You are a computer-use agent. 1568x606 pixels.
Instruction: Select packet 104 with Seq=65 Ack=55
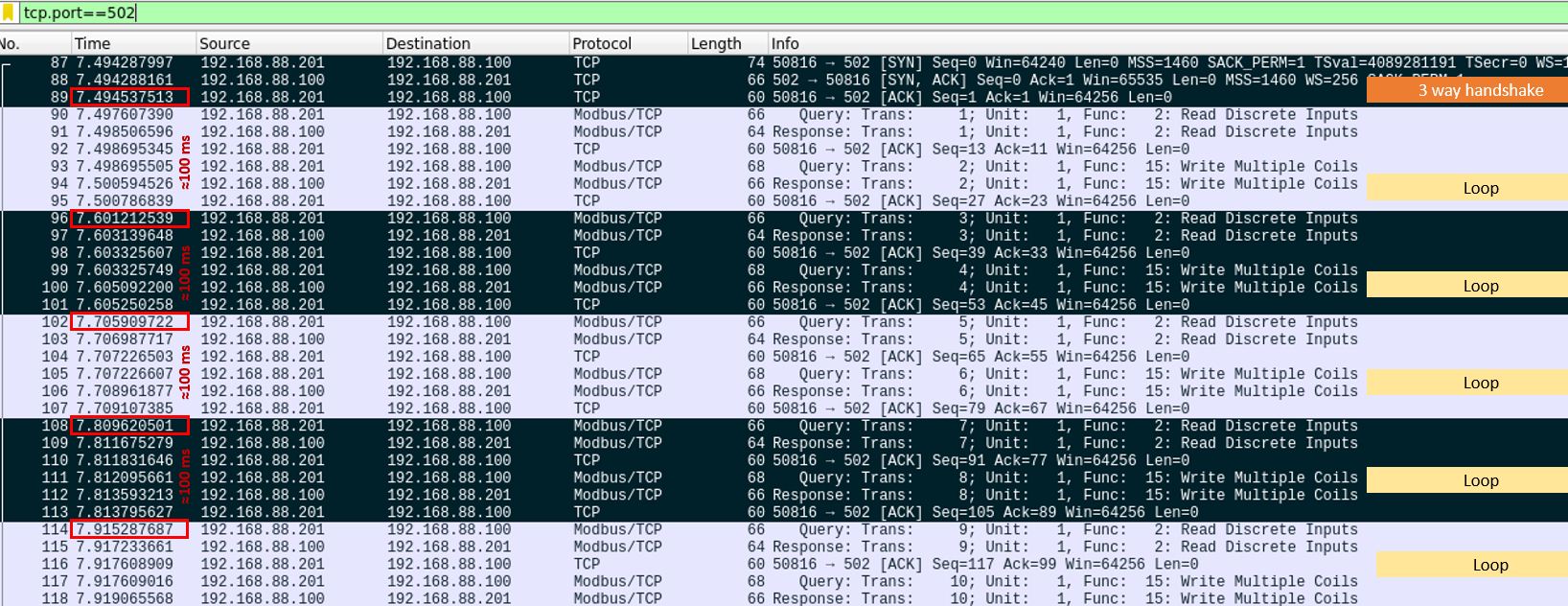coord(784,357)
